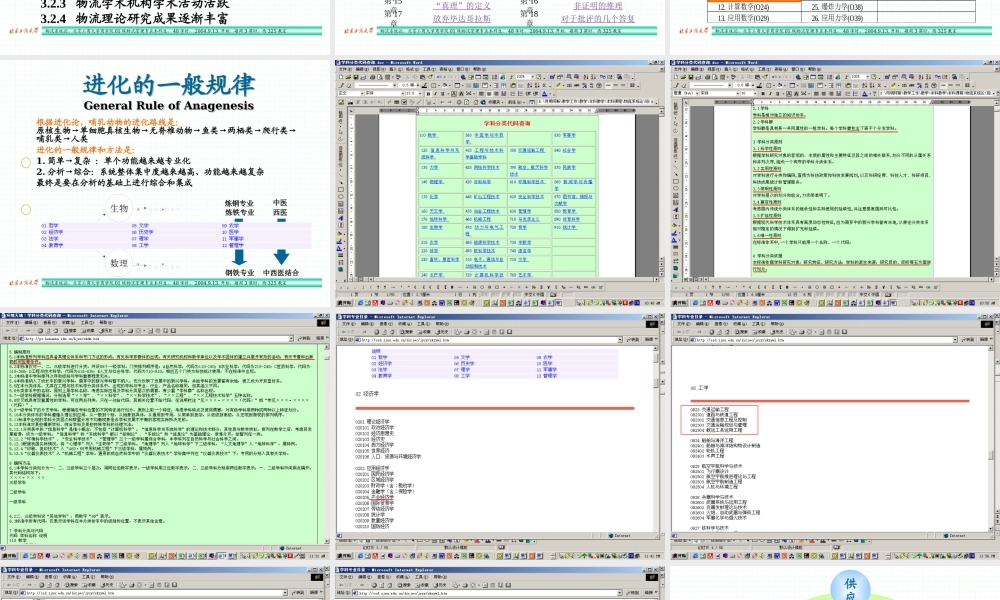Image resolution: width=1000 pixels, height=600 pixels.
Task: Select the Word screenshot slide with green text paragraphs
Action: pos(834,184)
